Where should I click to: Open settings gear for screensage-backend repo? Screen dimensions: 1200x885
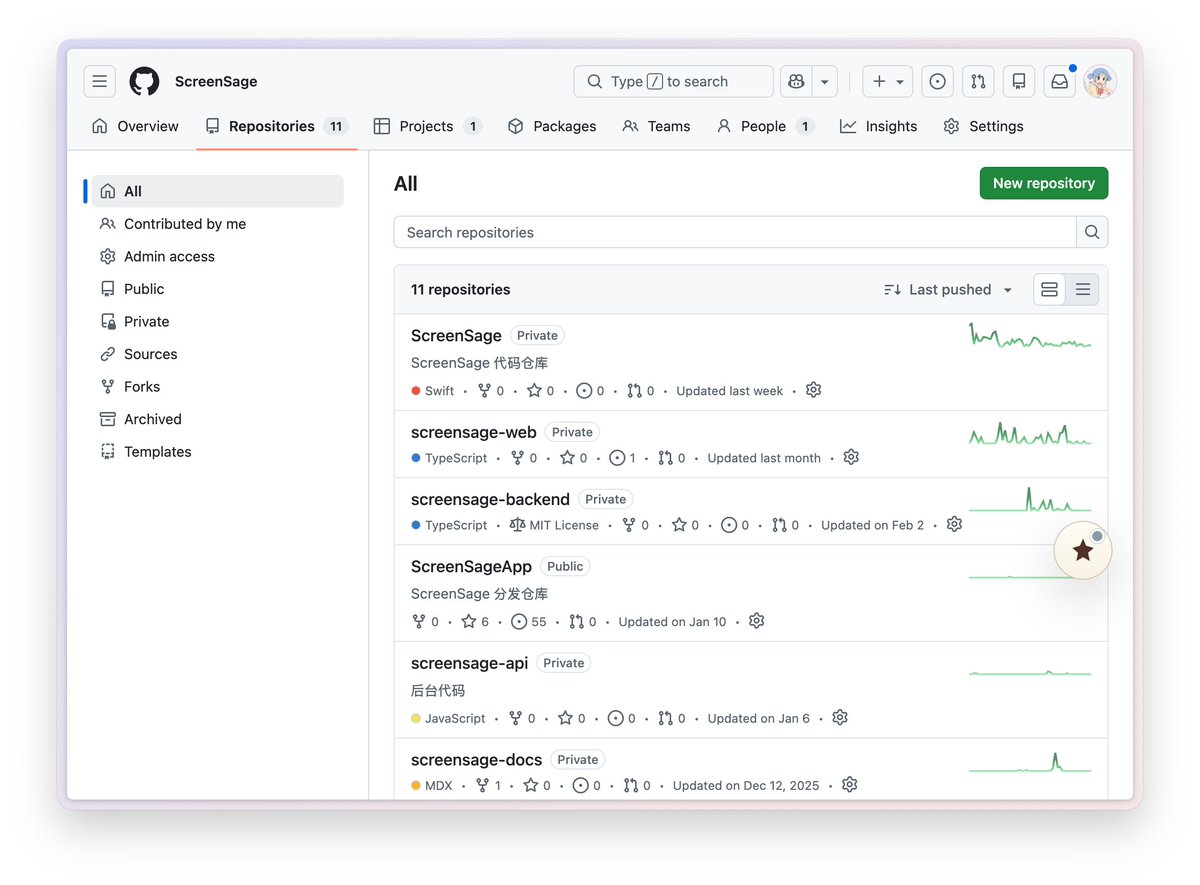954,524
